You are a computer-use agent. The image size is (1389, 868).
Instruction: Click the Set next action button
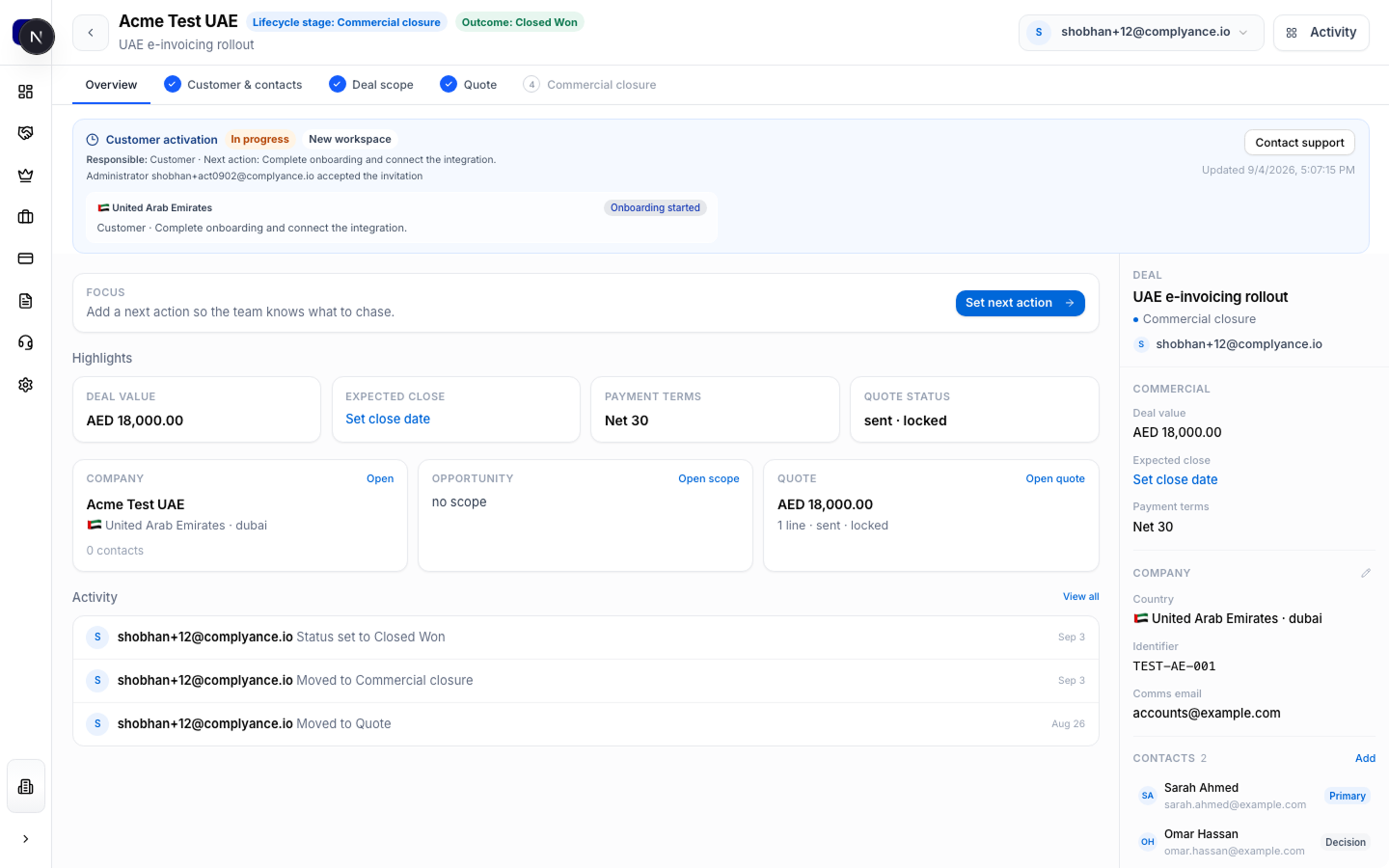click(1020, 303)
